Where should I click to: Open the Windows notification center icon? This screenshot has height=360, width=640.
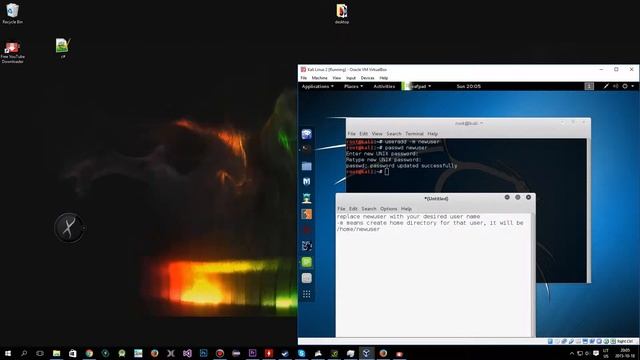point(596,353)
